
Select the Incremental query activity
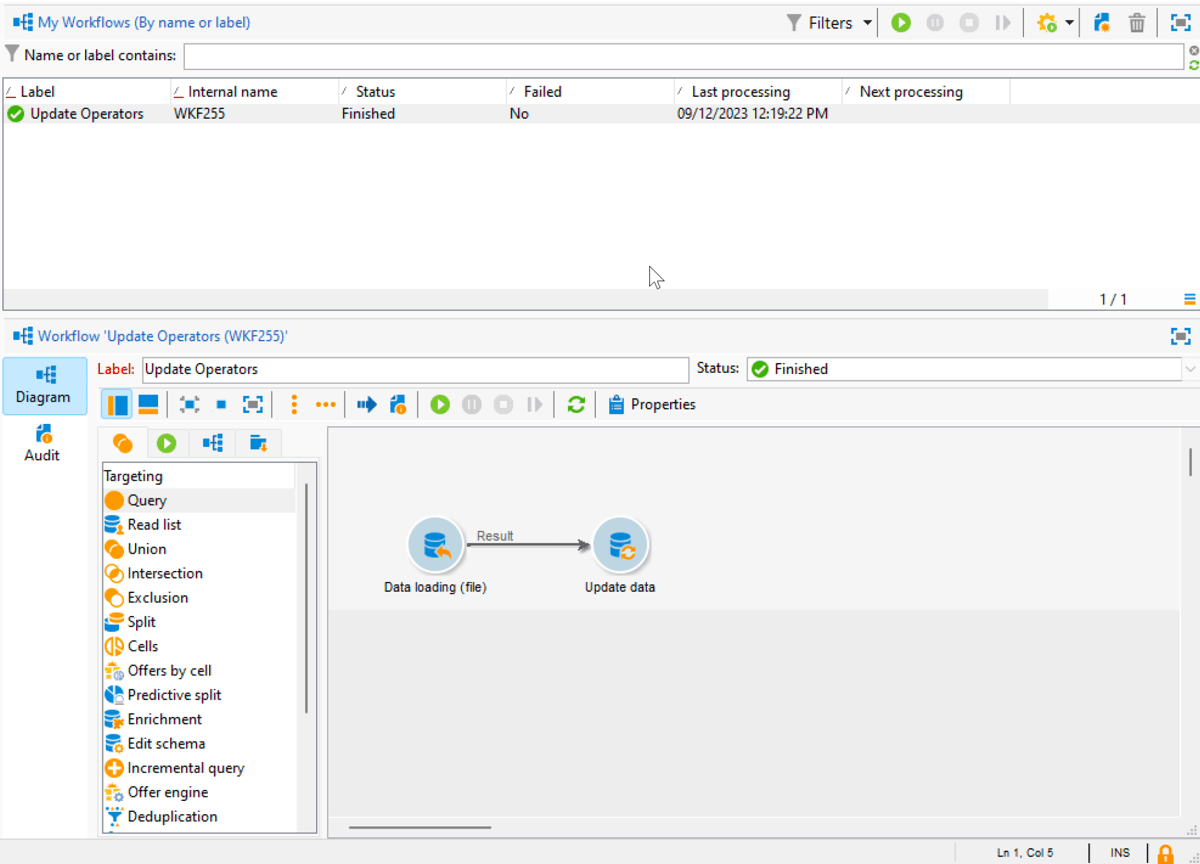(200, 768)
